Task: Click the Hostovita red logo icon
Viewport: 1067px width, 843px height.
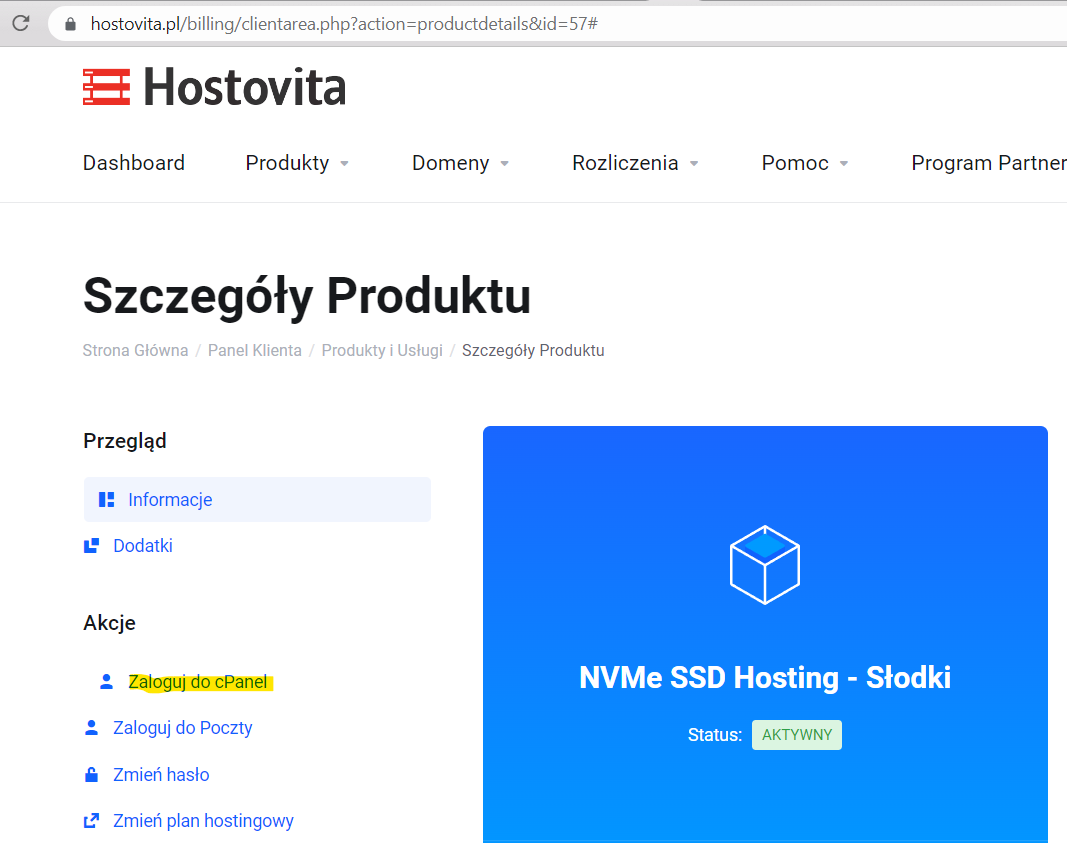Action: (106, 87)
